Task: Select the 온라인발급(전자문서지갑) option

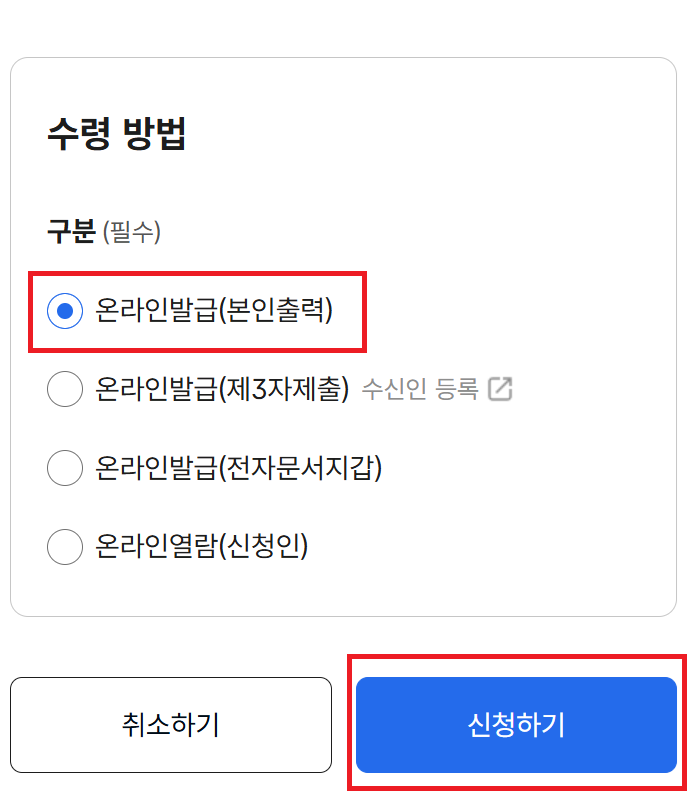Action: (x=64, y=468)
